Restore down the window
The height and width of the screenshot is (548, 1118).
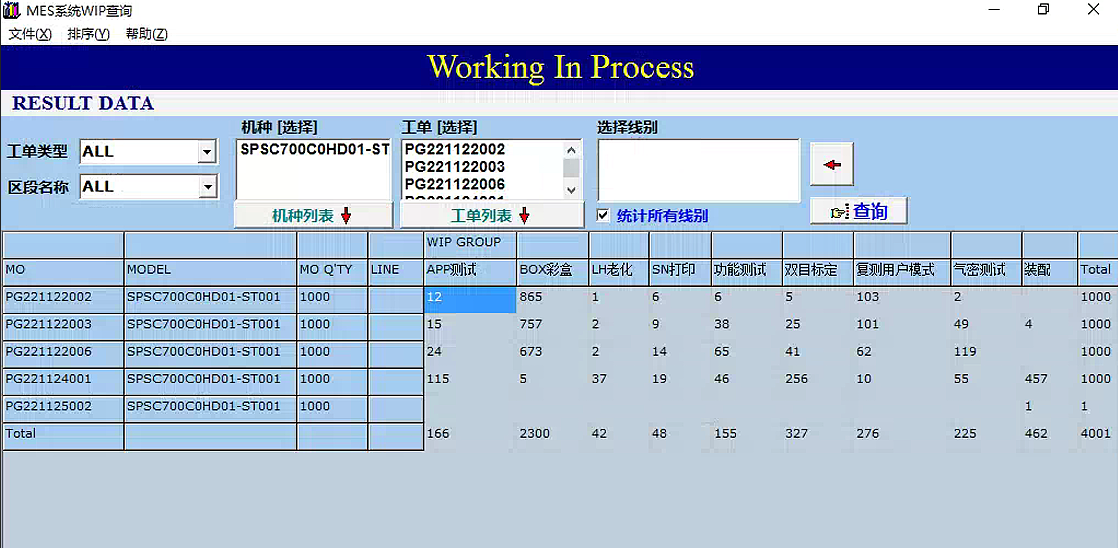tap(1043, 10)
